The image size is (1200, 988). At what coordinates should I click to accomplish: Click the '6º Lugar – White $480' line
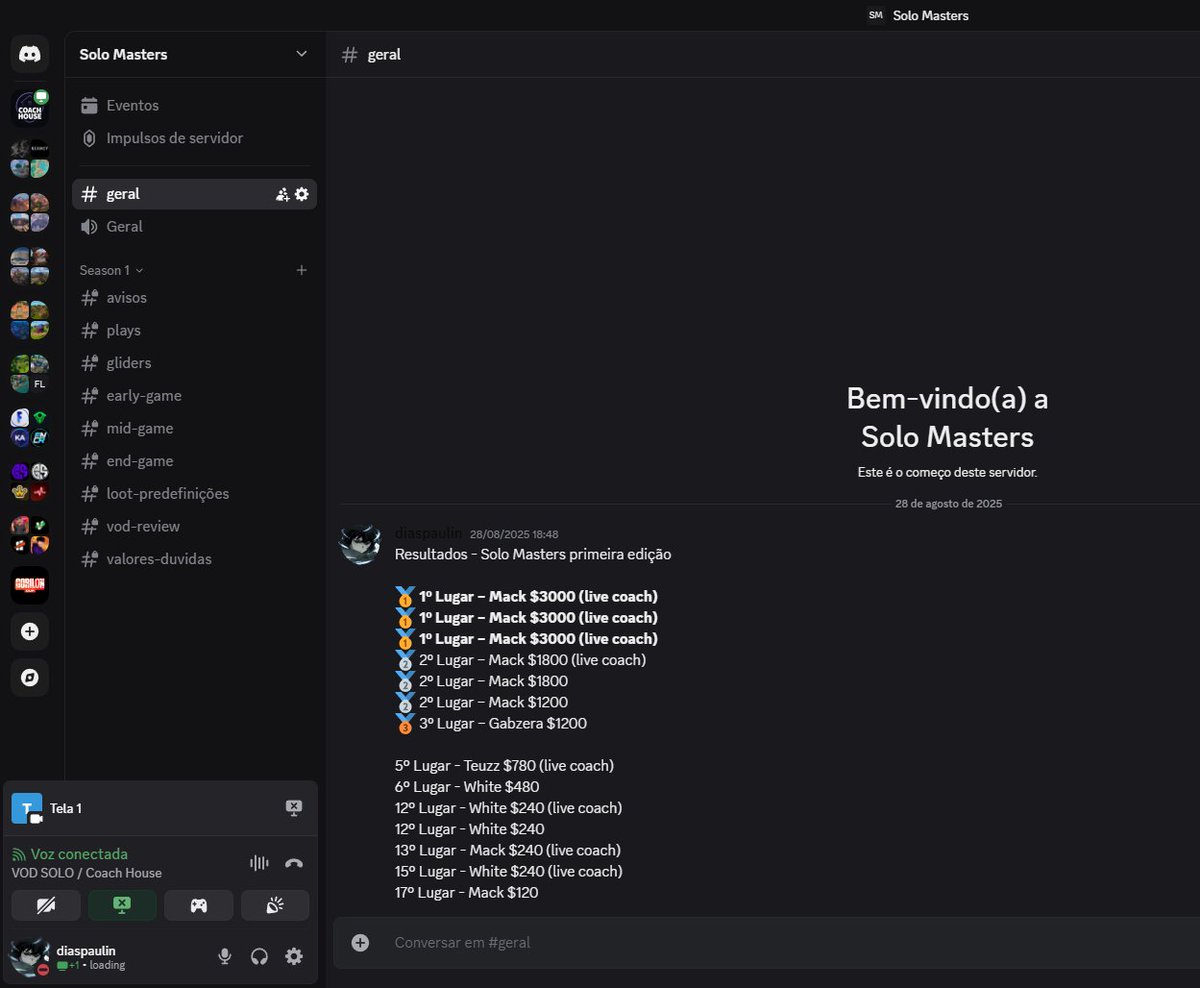point(467,787)
